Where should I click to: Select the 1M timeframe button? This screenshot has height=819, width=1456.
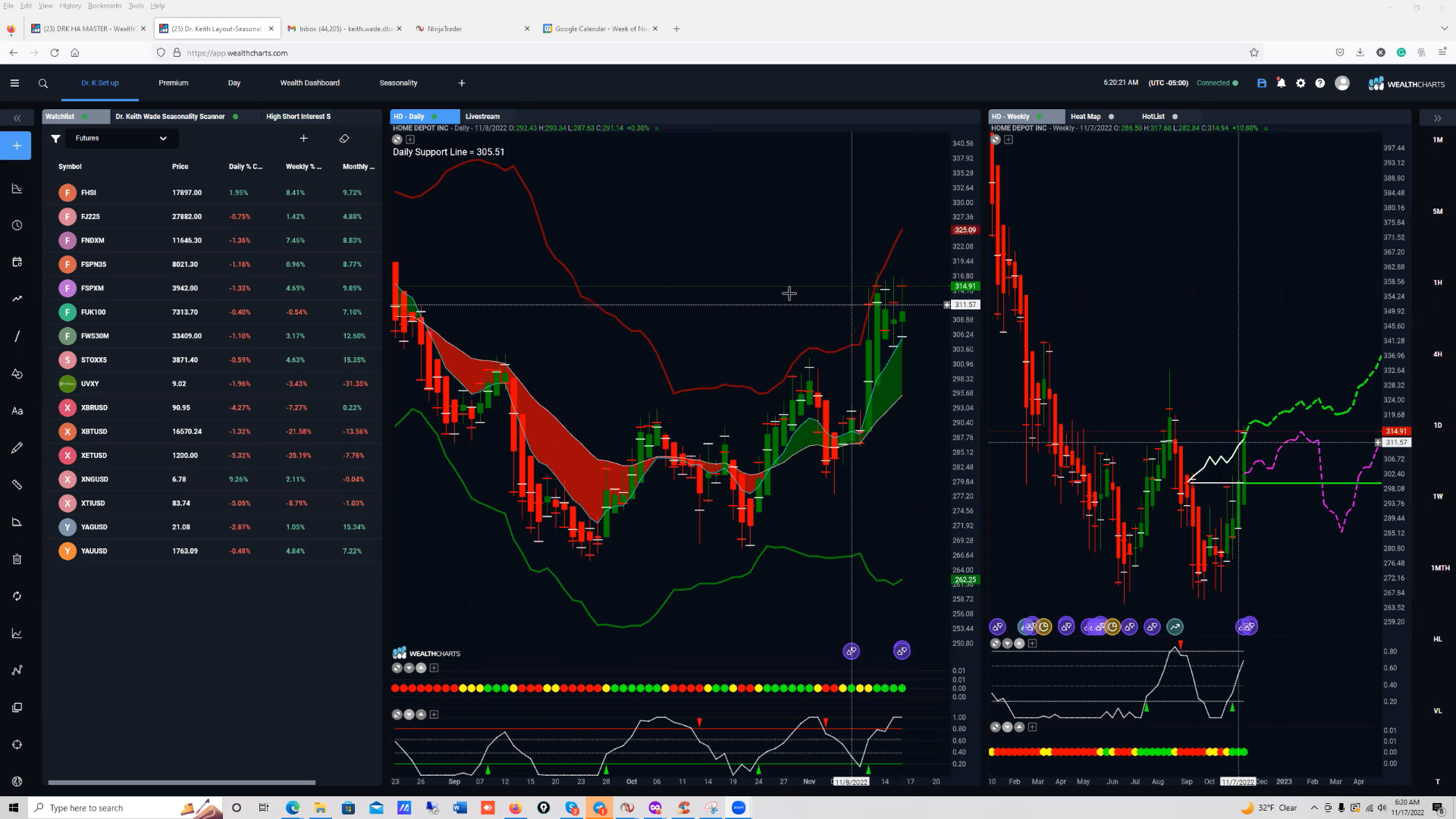tap(1438, 140)
